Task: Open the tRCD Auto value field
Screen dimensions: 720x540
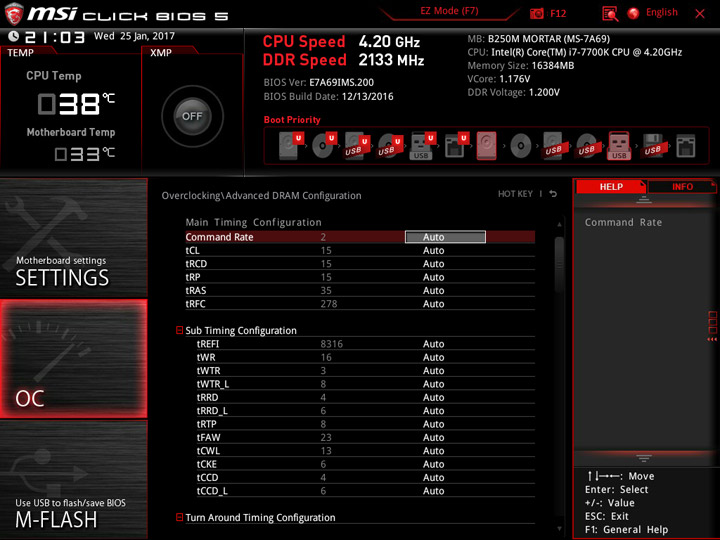Action: pyautogui.click(x=433, y=264)
